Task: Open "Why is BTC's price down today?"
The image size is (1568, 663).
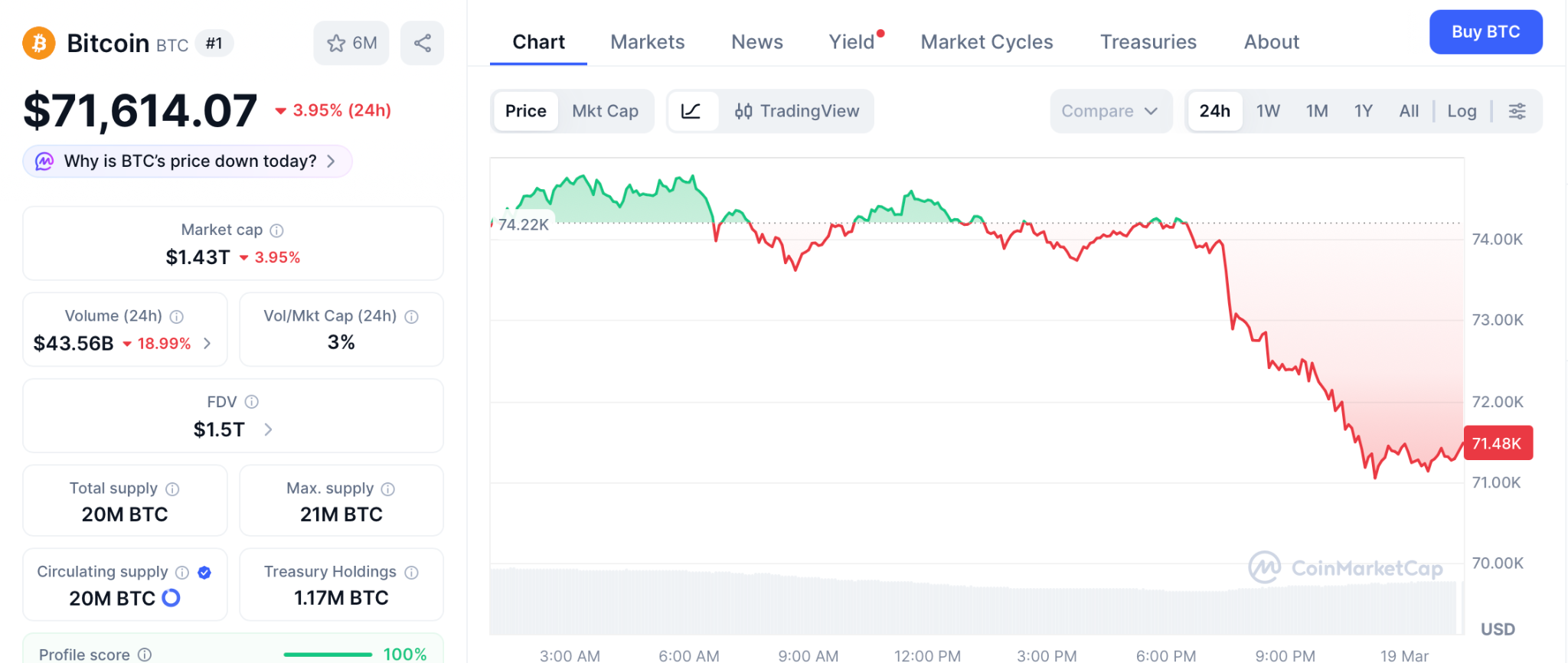Action: click(x=188, y=162)
